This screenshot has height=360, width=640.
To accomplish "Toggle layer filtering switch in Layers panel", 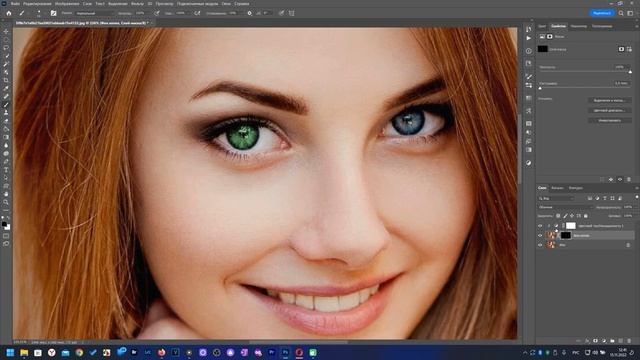I will (637, 198).
